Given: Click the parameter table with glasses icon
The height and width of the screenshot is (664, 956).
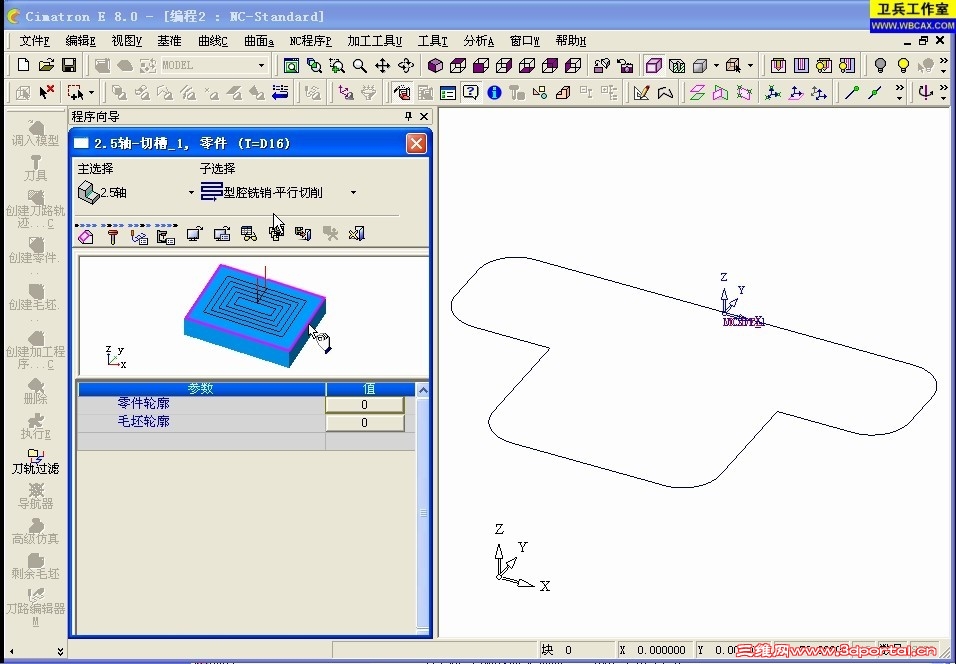Looking at the screenshot, I should pos(249,234).
